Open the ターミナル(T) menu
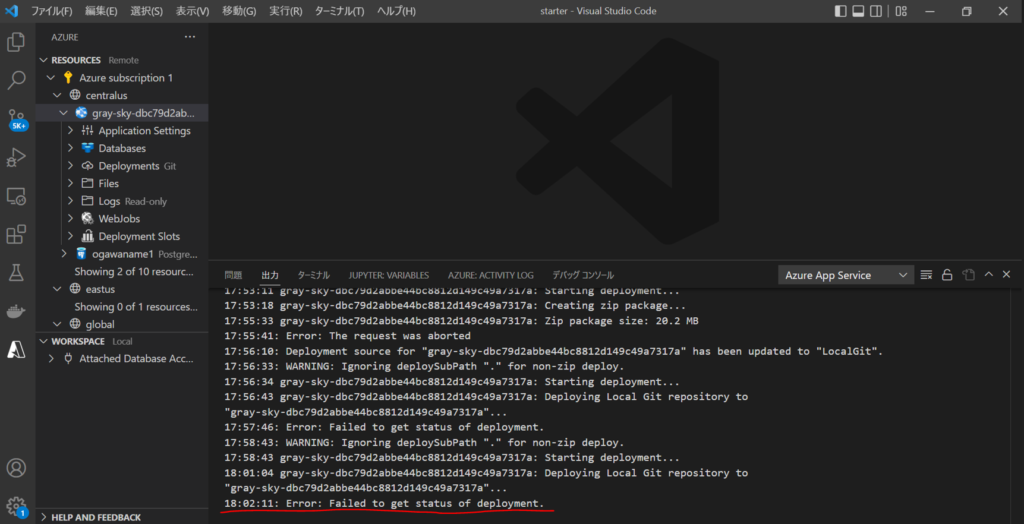The height and width of the screenshot is (524, 1024). [x=339, y=11]
